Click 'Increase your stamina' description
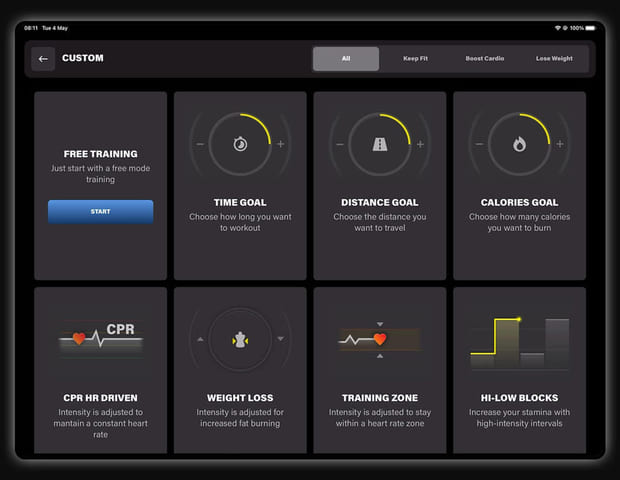This screenshot has width=620, height=480. point(520,418)
